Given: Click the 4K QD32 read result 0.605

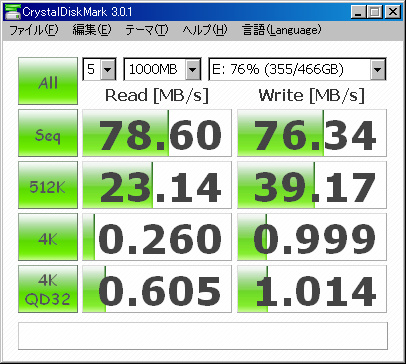Looking at the screenshot, I should click(157, 289).
